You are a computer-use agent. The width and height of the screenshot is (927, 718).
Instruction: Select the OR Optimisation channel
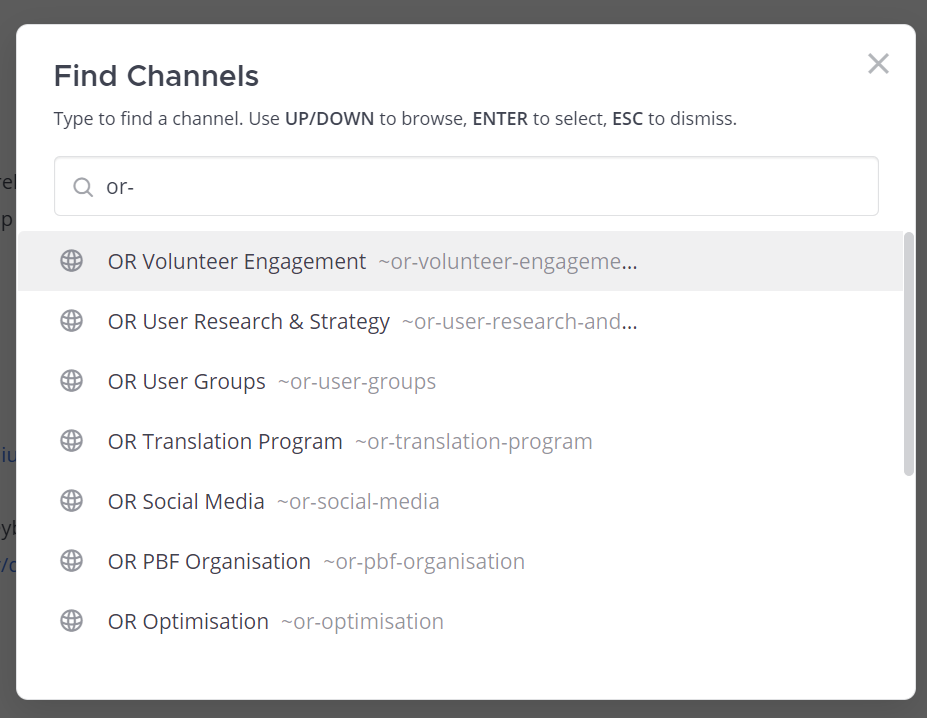pyautogui.click(x=188, y=622)
